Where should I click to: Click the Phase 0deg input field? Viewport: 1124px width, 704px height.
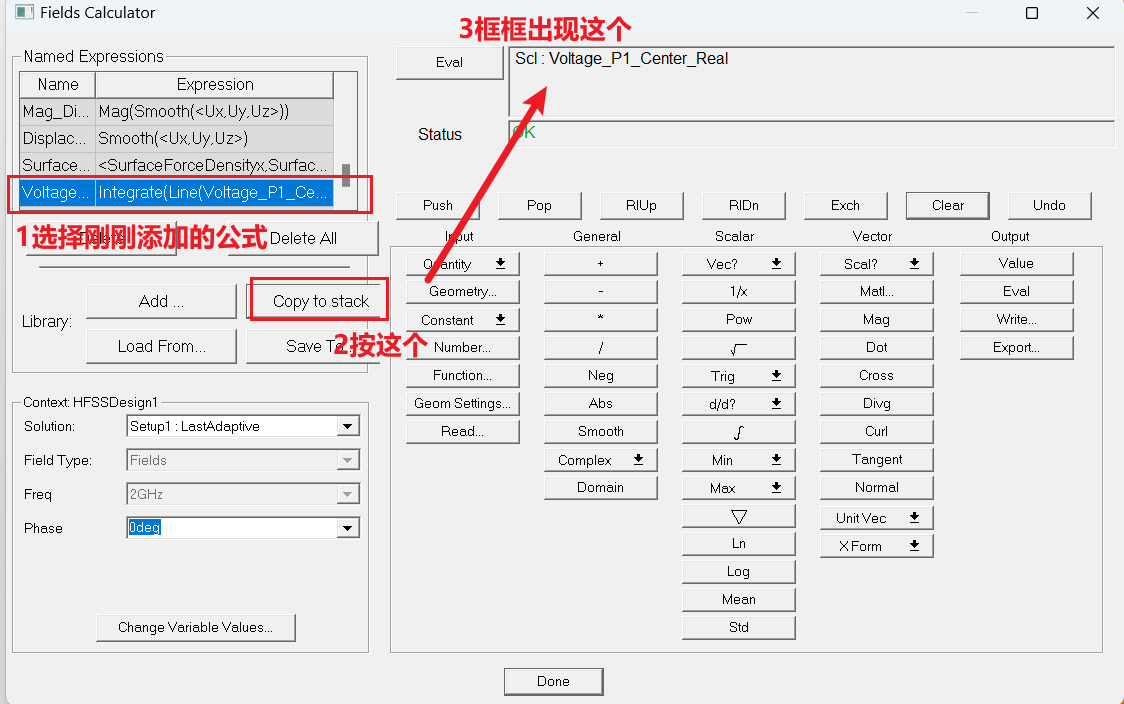coord(232,528)
